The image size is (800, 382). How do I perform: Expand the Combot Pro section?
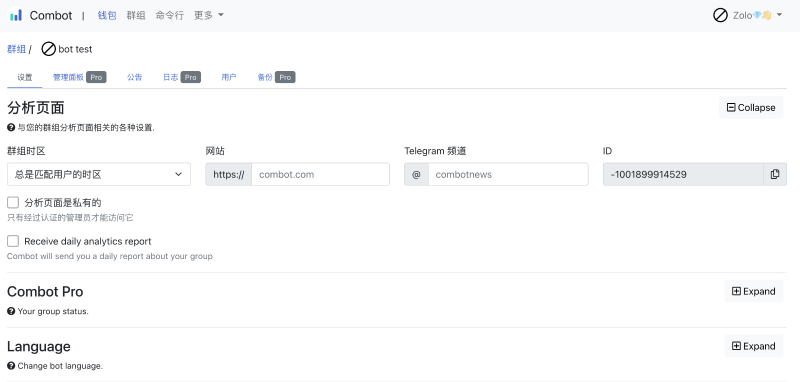coord(754,291)
